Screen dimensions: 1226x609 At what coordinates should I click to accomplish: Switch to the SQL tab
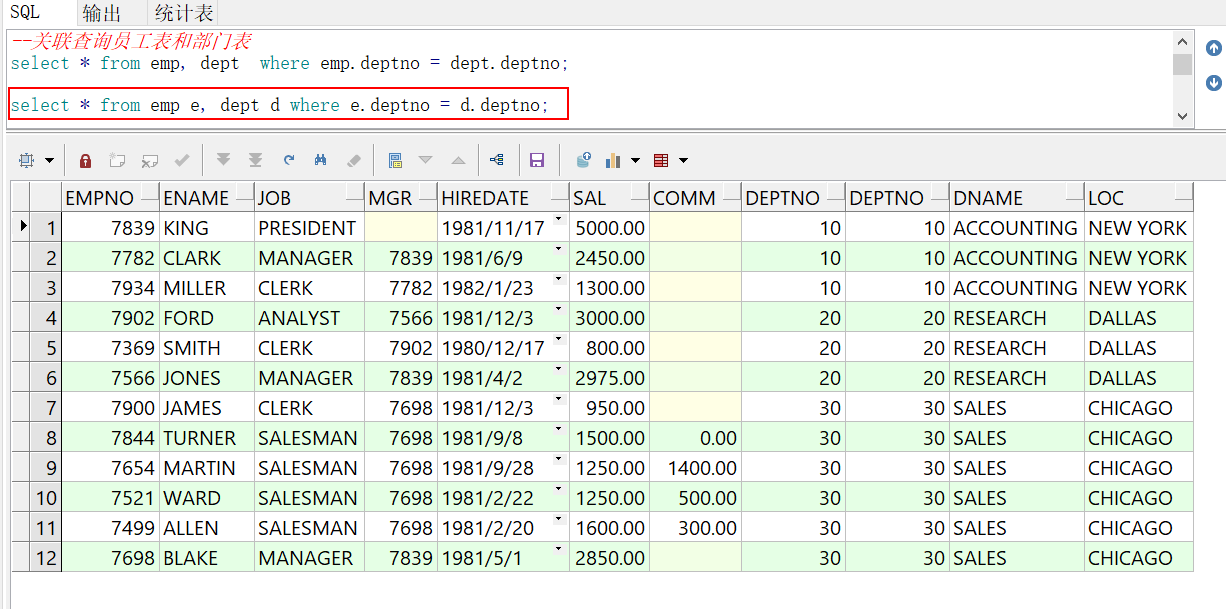point(25,12)
